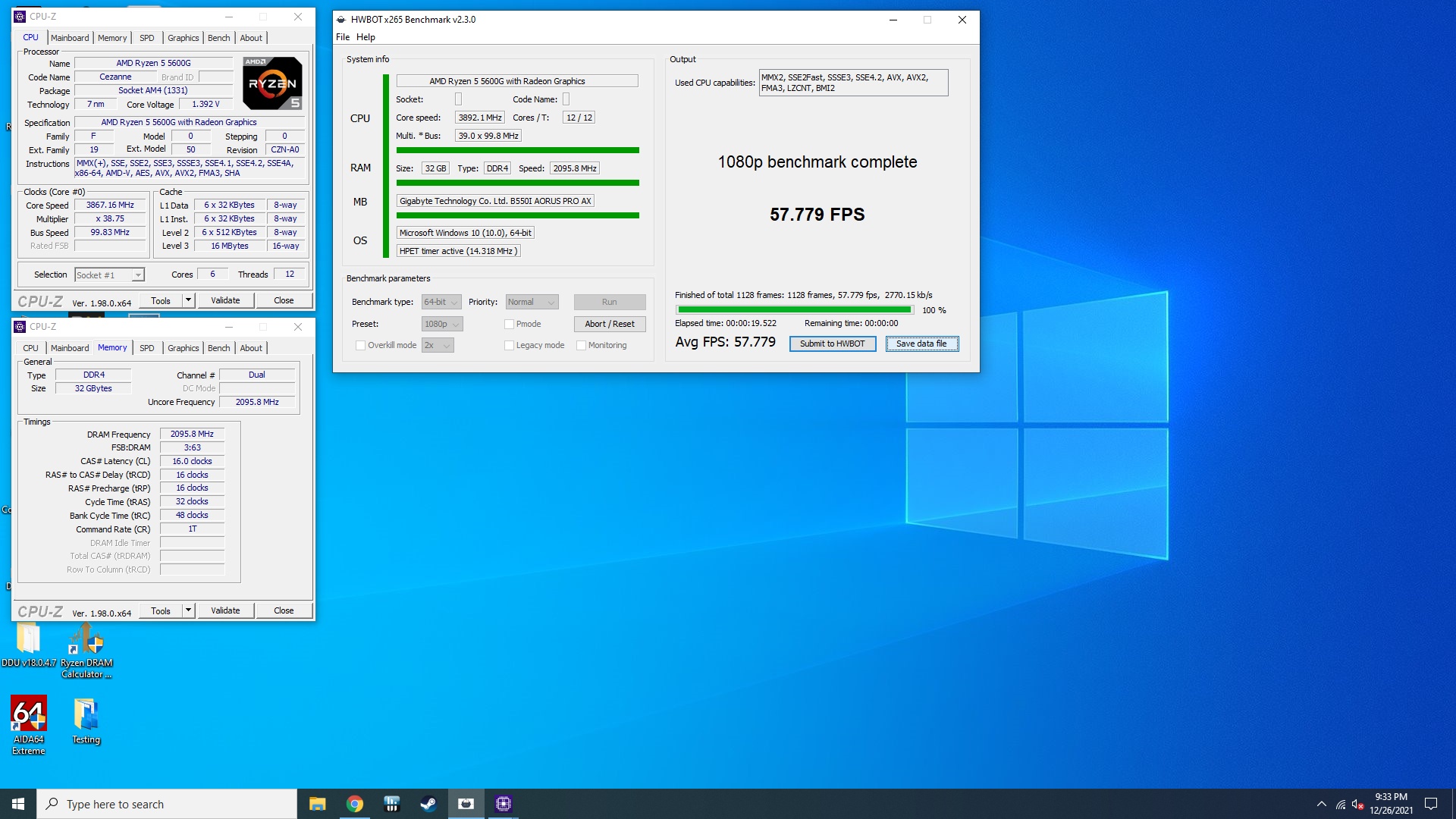Open the Testing desktop folder
Screen dimensions: 1456x819
click(x=86, y=720)
